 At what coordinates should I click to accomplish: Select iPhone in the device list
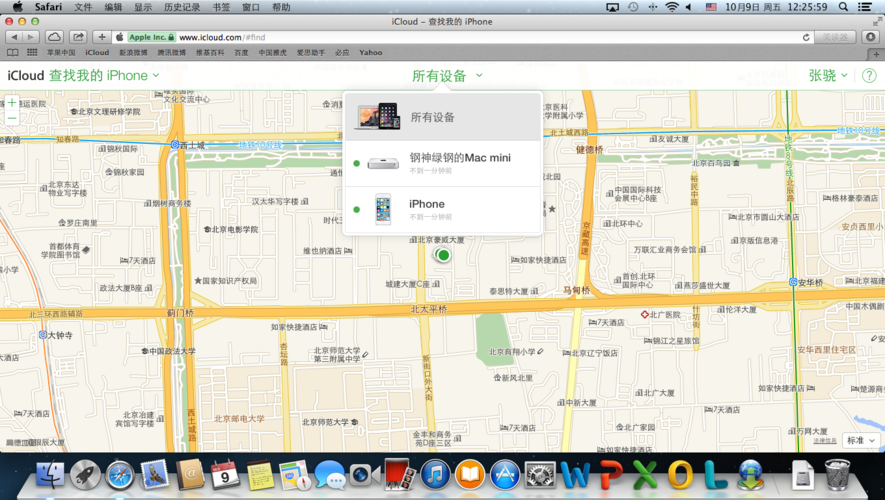pyautogui.click(x=442, y=210)
